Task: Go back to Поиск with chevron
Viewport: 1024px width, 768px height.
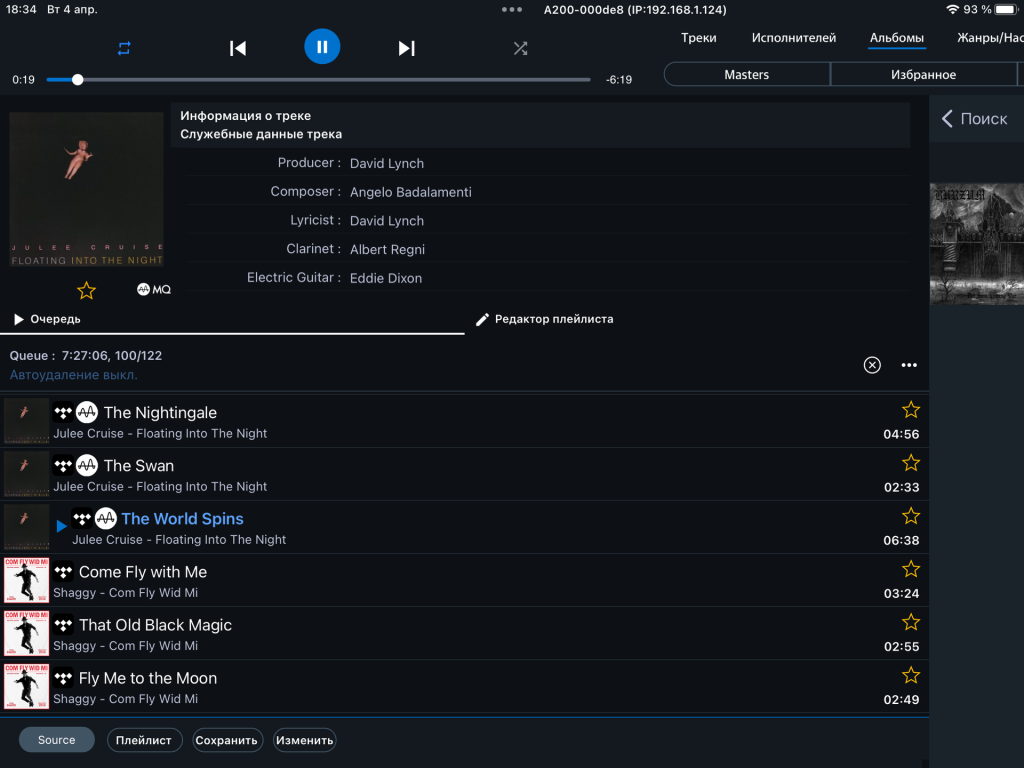Action: (x=974, y=119)
